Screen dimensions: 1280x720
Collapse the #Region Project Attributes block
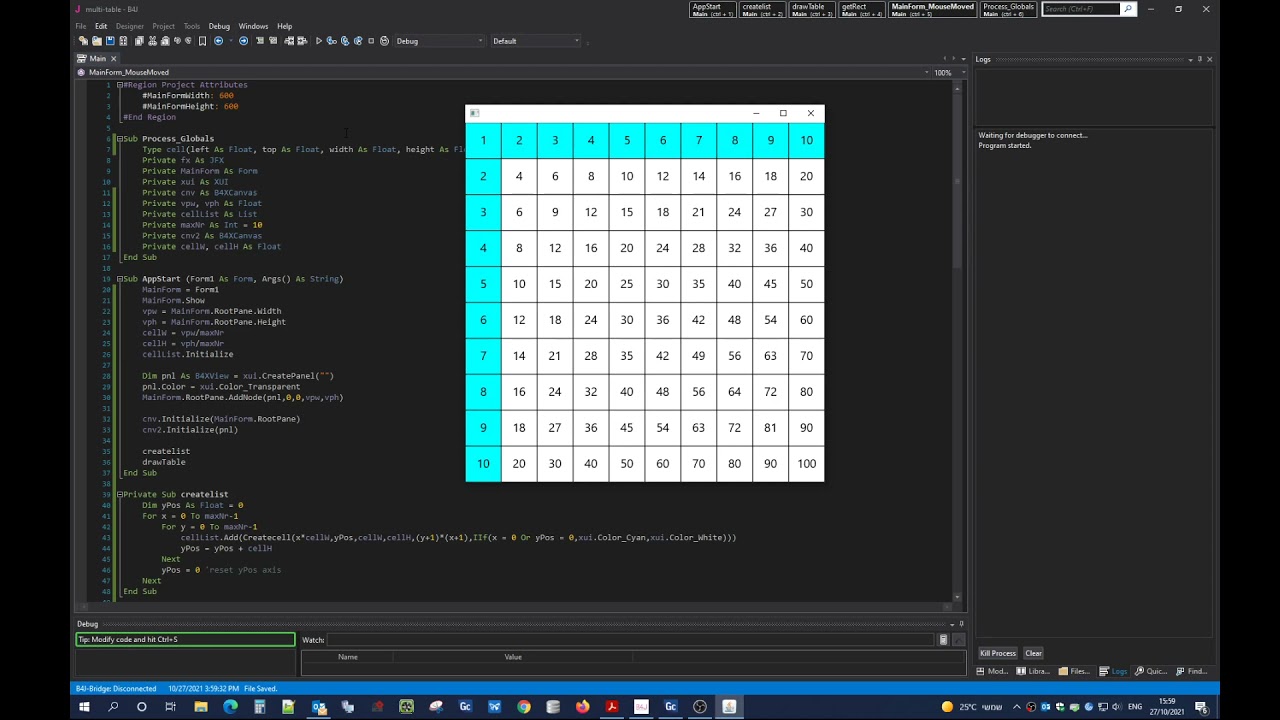tap(120, 85)
